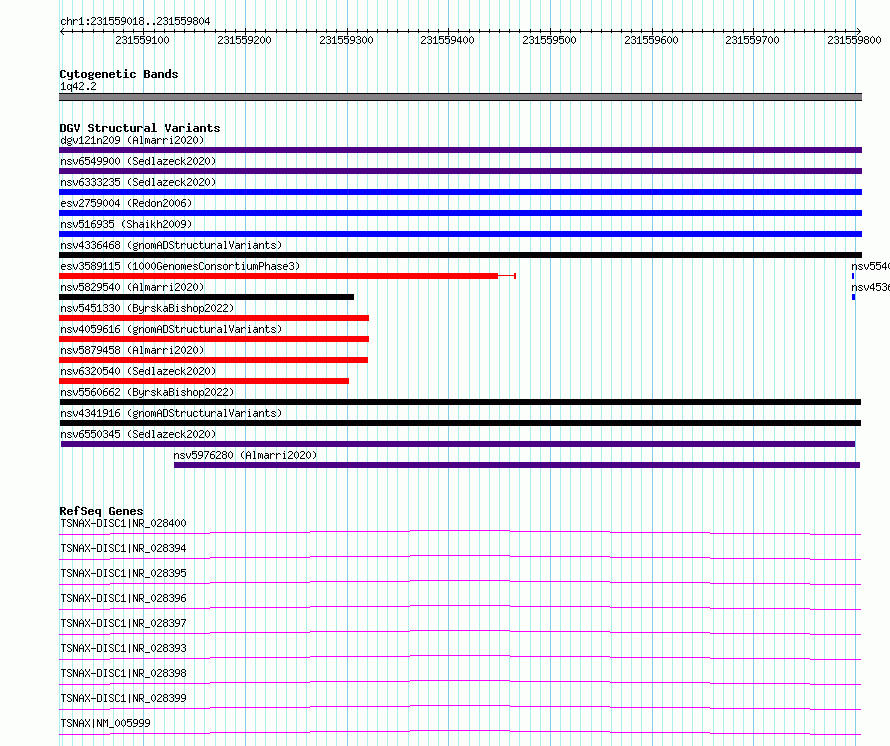Screen dimensions: 890x746
Task: Select the nsv5976280 purple variant bar
Action: click(x=517, y=465)
